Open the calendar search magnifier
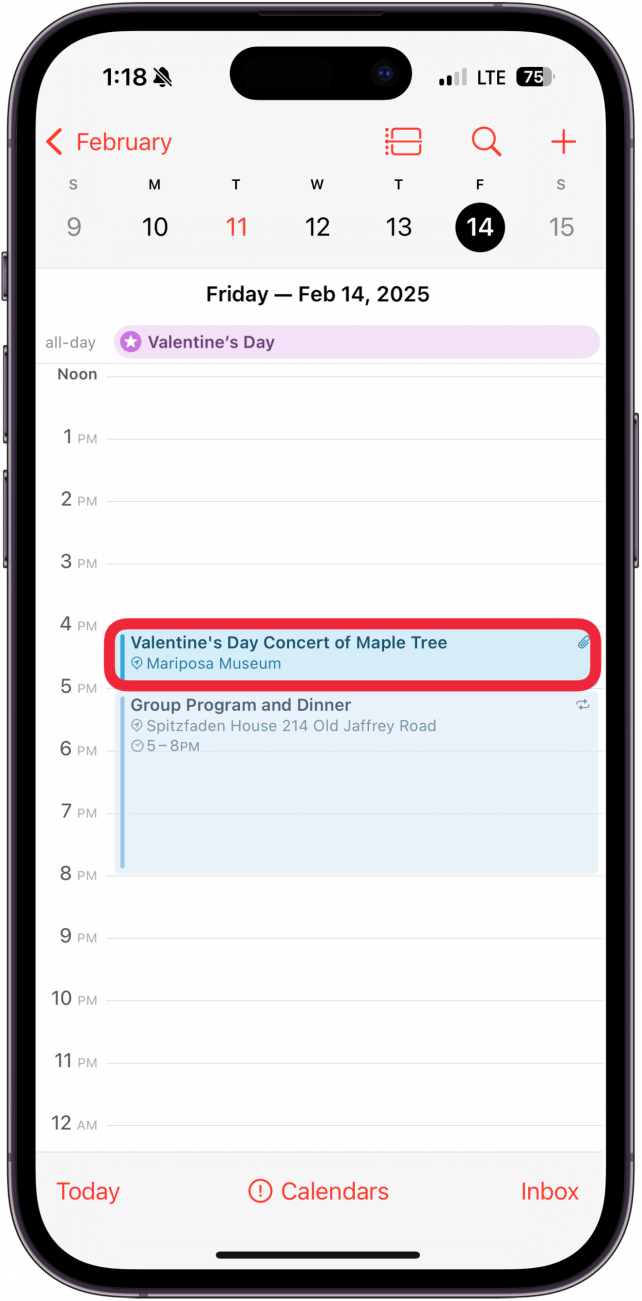The height and width of the screenshot is (1301, 642). click(486, 142)
